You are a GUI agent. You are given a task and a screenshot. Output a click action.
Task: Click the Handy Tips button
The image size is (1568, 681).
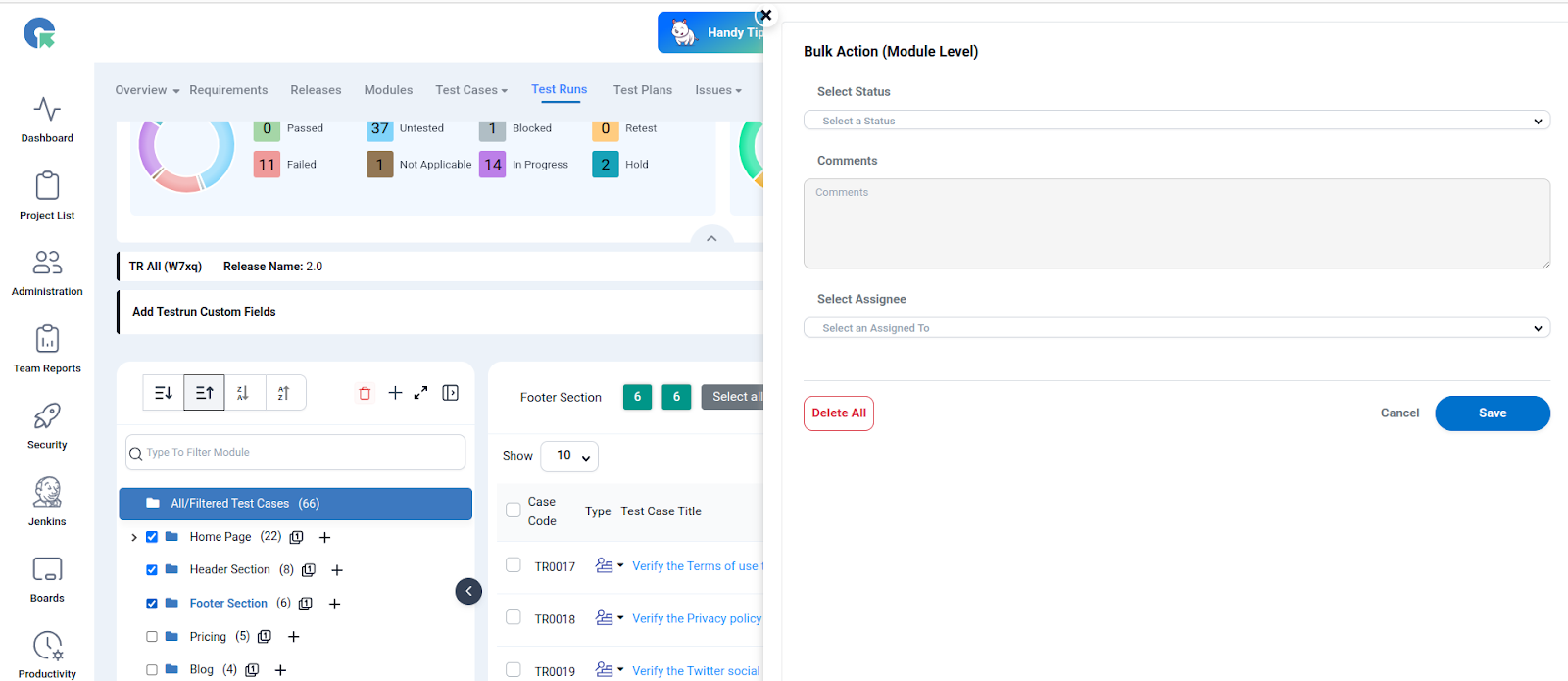[x=711, y=33]
